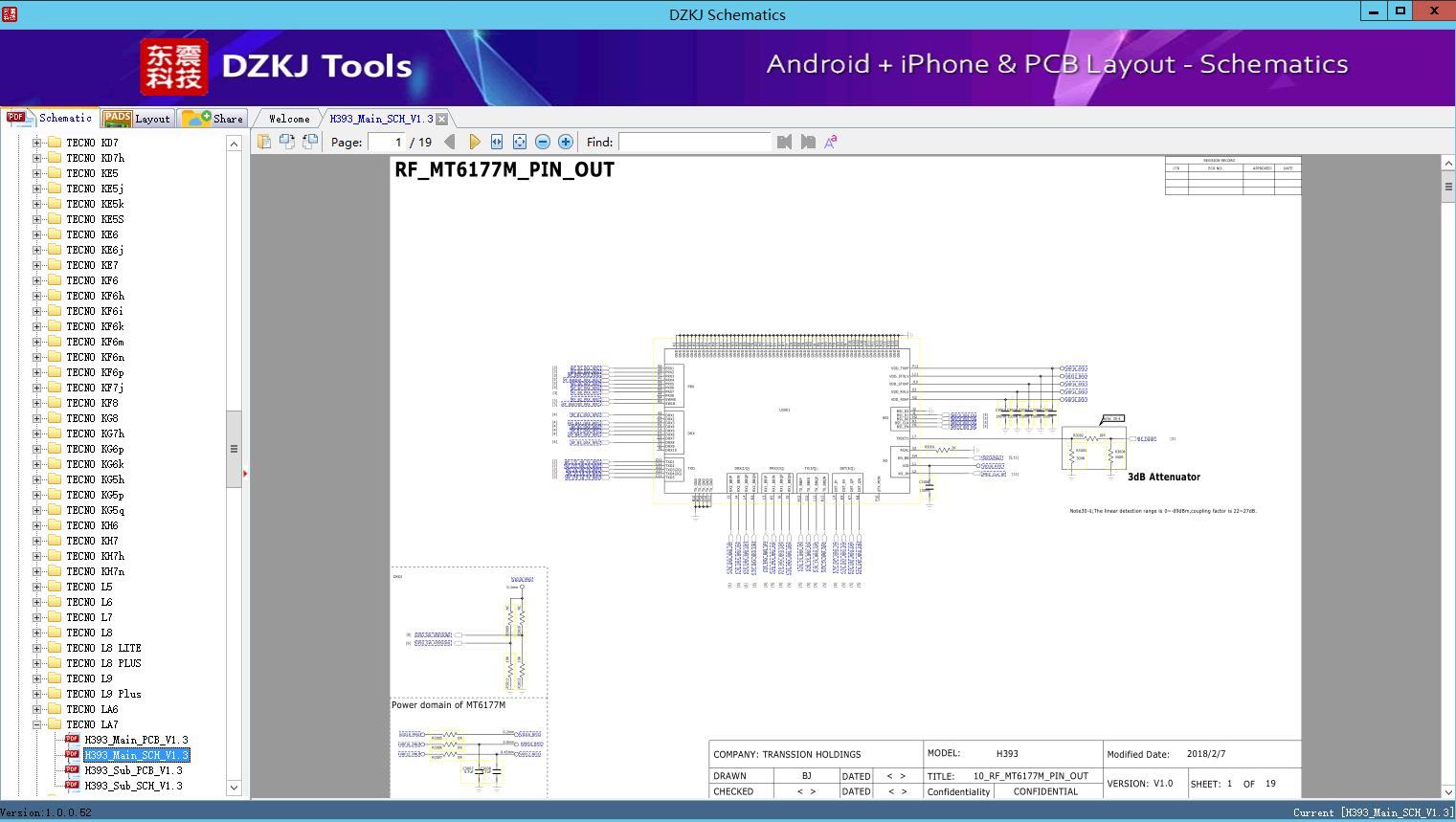The image size is (1456, 822).
Task: Click the red sidebar collapse arrow
Action: (246, 473)
